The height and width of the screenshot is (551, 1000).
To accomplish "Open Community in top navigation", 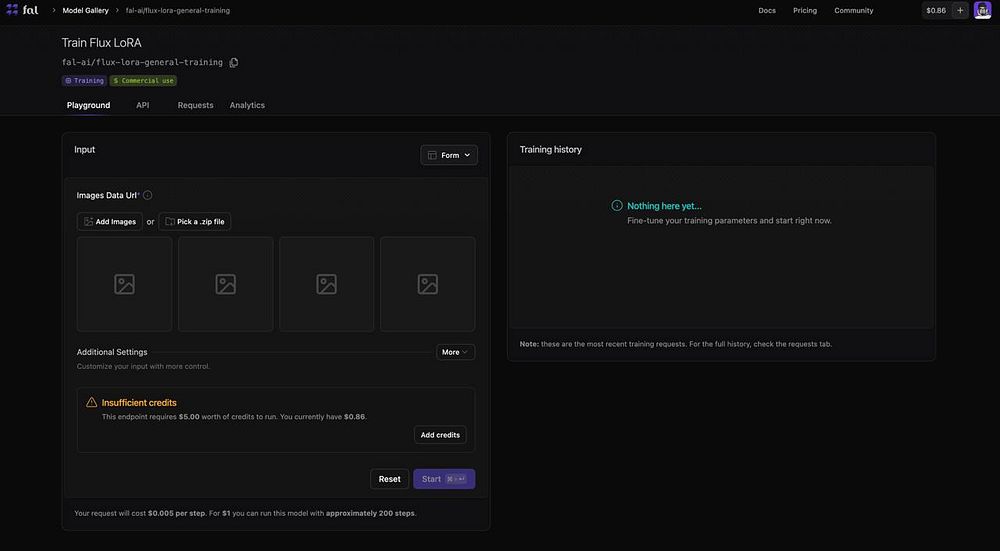I will pos(854,10).
